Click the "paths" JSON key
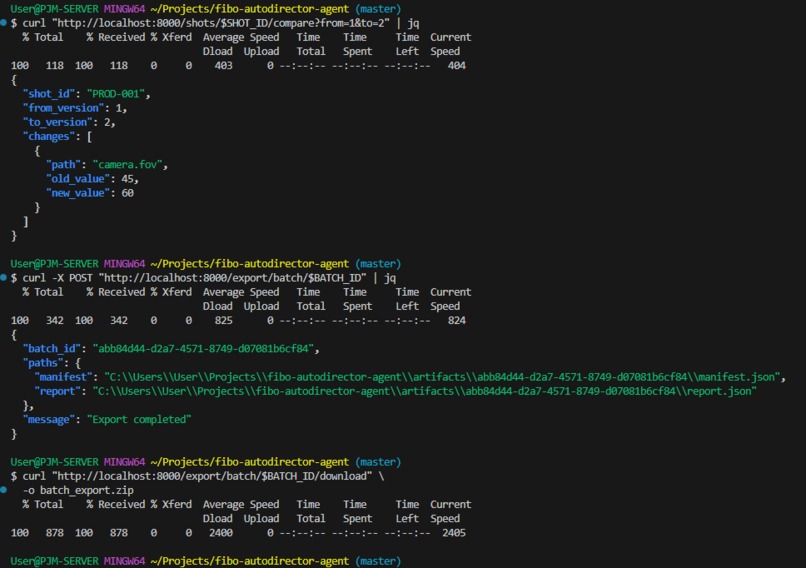Screen dimensions: 806x568 [x=43, y=363]
